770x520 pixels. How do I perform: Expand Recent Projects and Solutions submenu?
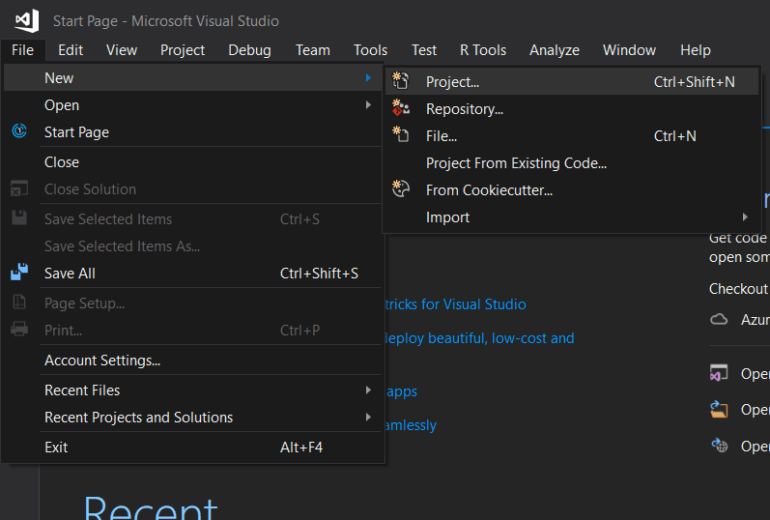click(x=369, y=417)
